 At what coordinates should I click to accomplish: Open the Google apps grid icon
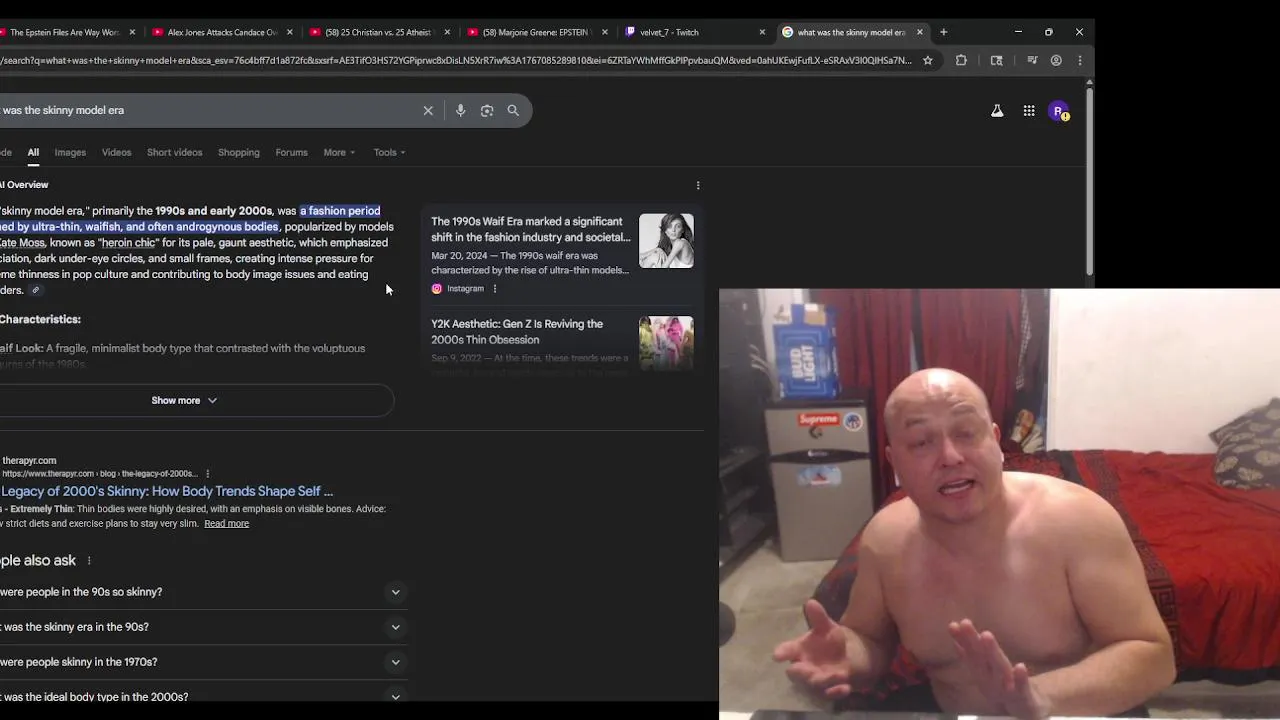point(1029,111)
